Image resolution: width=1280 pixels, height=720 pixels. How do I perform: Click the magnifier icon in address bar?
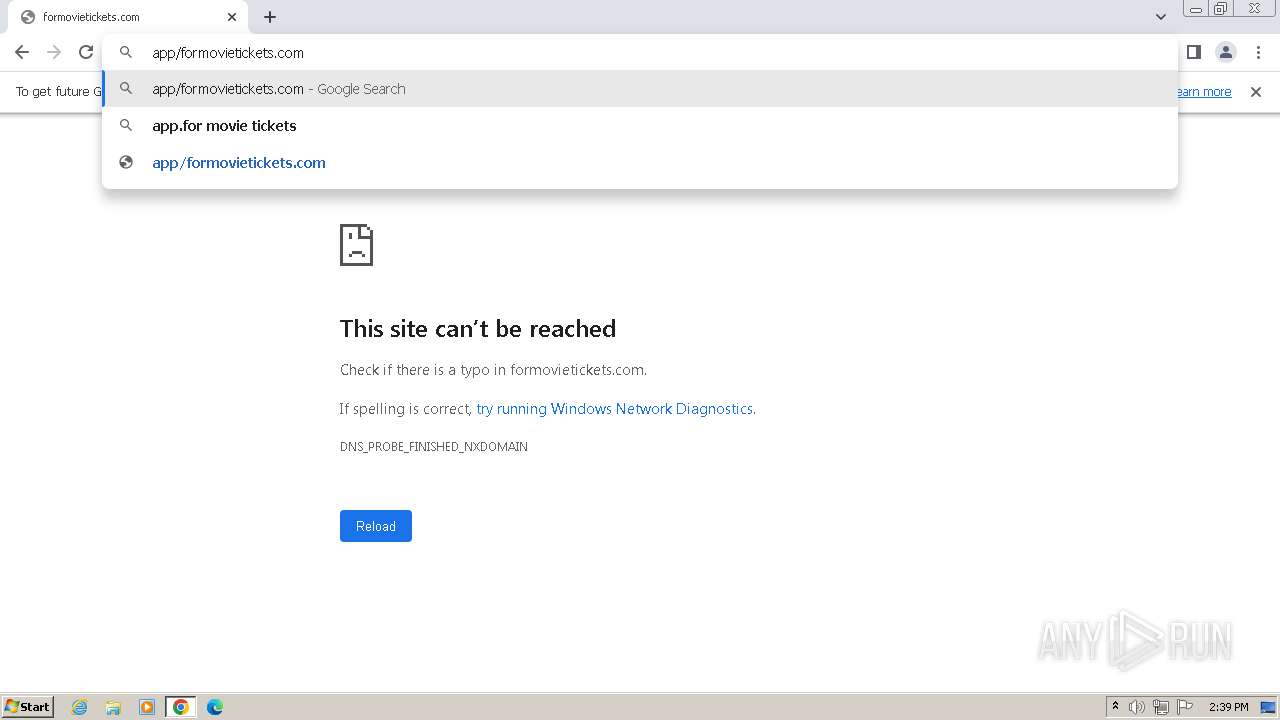[x=126, y=52]
